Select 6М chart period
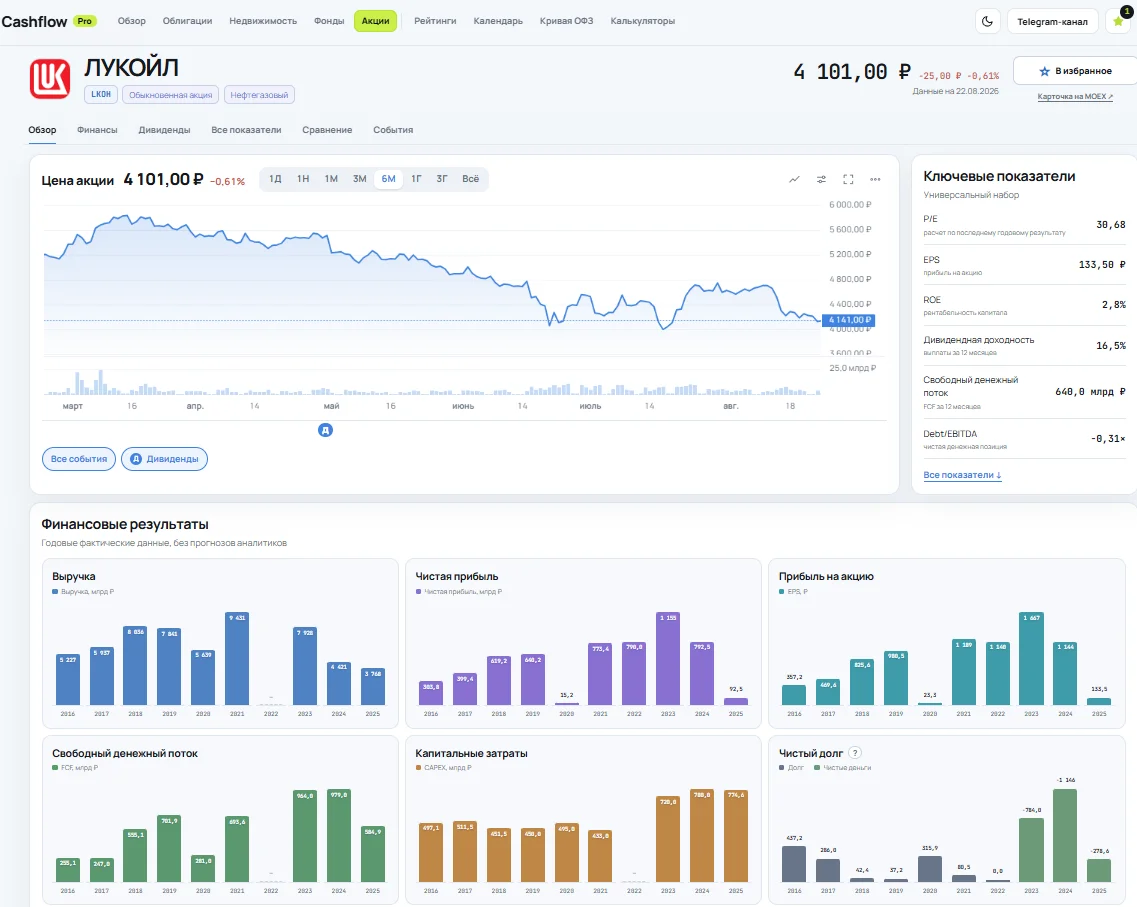The height and width of the screenshot is (907, 1137). pyautogui.click(x=389, y=179)
